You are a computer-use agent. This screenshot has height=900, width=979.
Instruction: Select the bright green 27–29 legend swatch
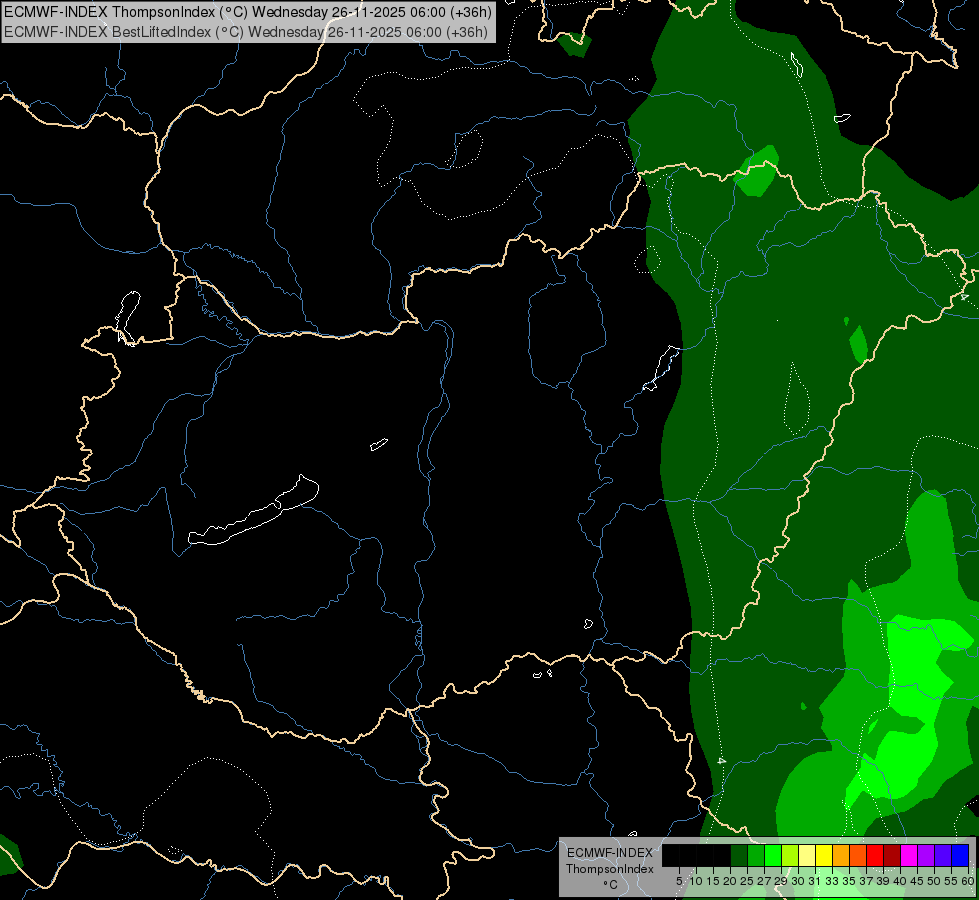(773, 855)
